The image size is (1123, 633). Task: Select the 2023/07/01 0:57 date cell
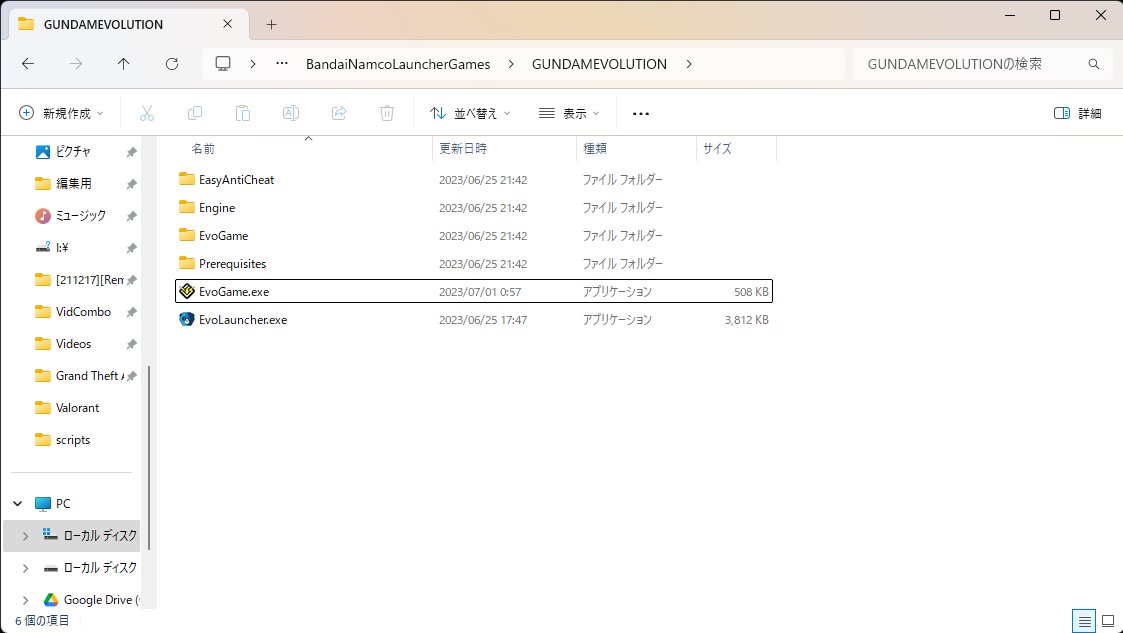[480, 291]
